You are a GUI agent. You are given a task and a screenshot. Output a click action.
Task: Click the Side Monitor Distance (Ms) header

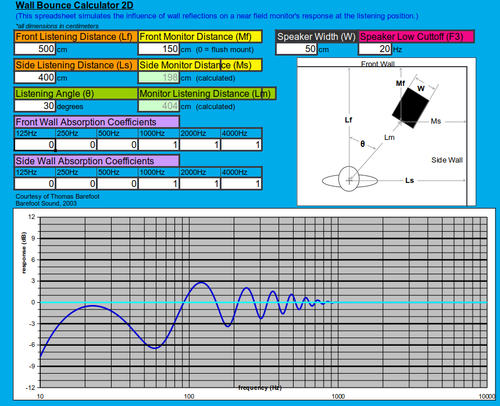(x=200, y=65)
